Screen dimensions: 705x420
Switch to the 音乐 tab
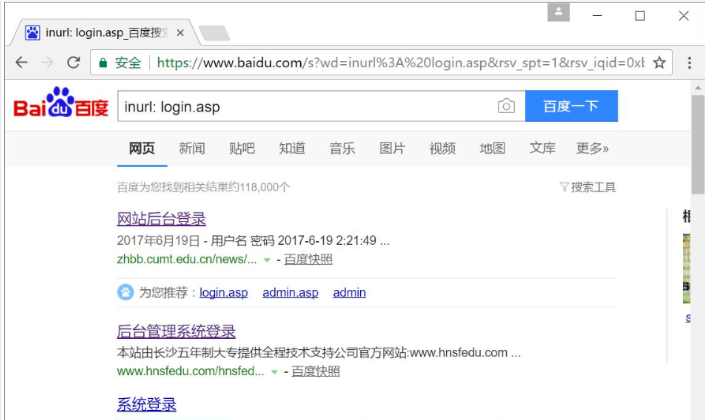point(342,148)
